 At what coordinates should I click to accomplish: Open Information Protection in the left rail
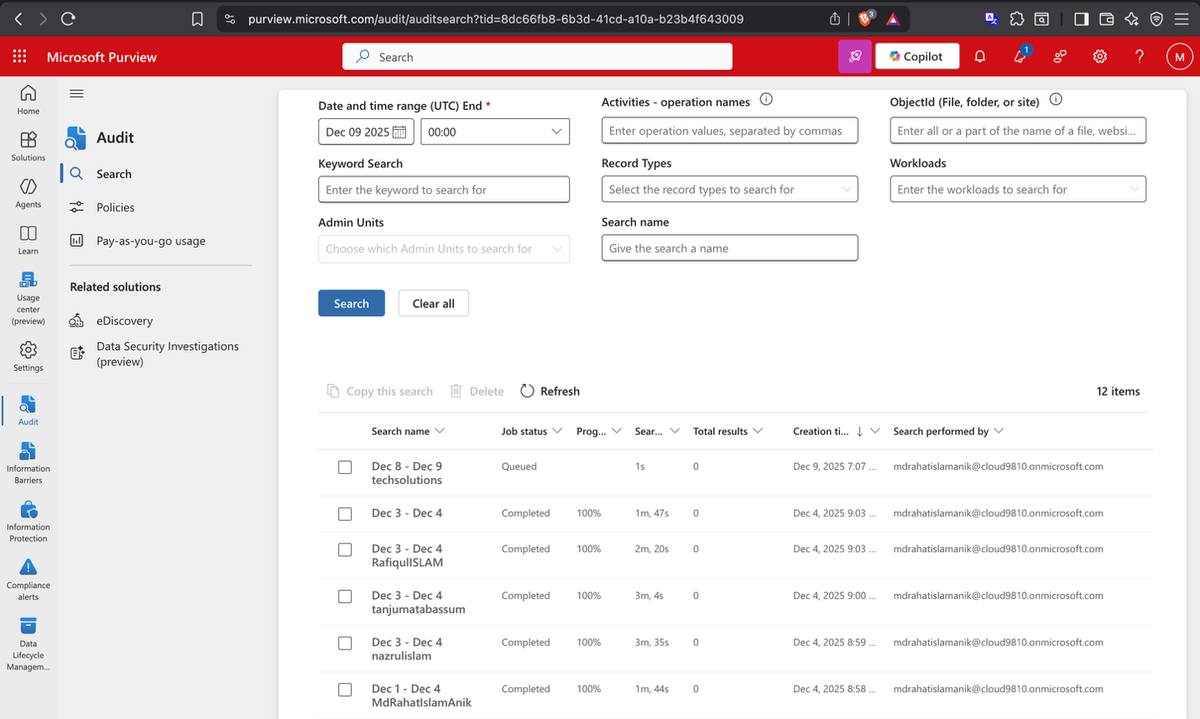click(28, 520)
